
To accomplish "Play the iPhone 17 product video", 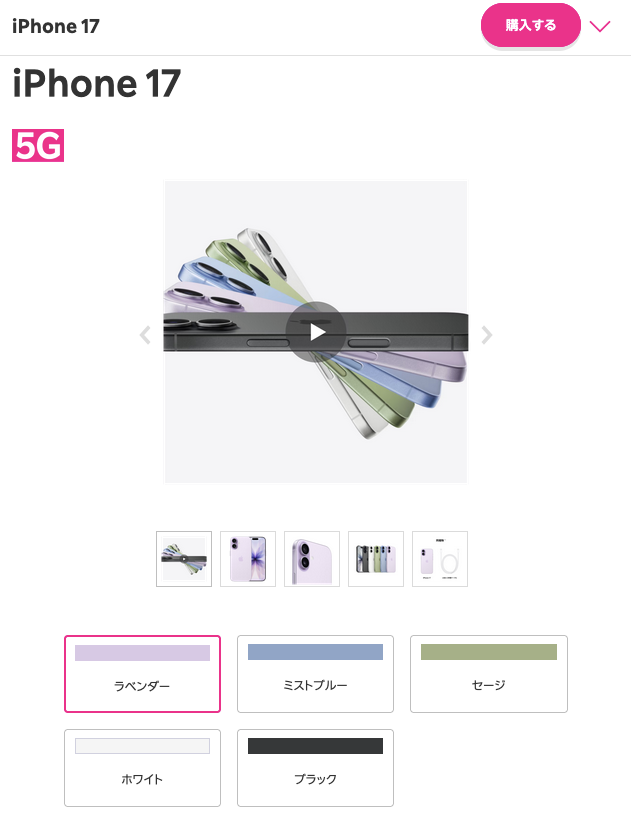I will tap(316, 332).
